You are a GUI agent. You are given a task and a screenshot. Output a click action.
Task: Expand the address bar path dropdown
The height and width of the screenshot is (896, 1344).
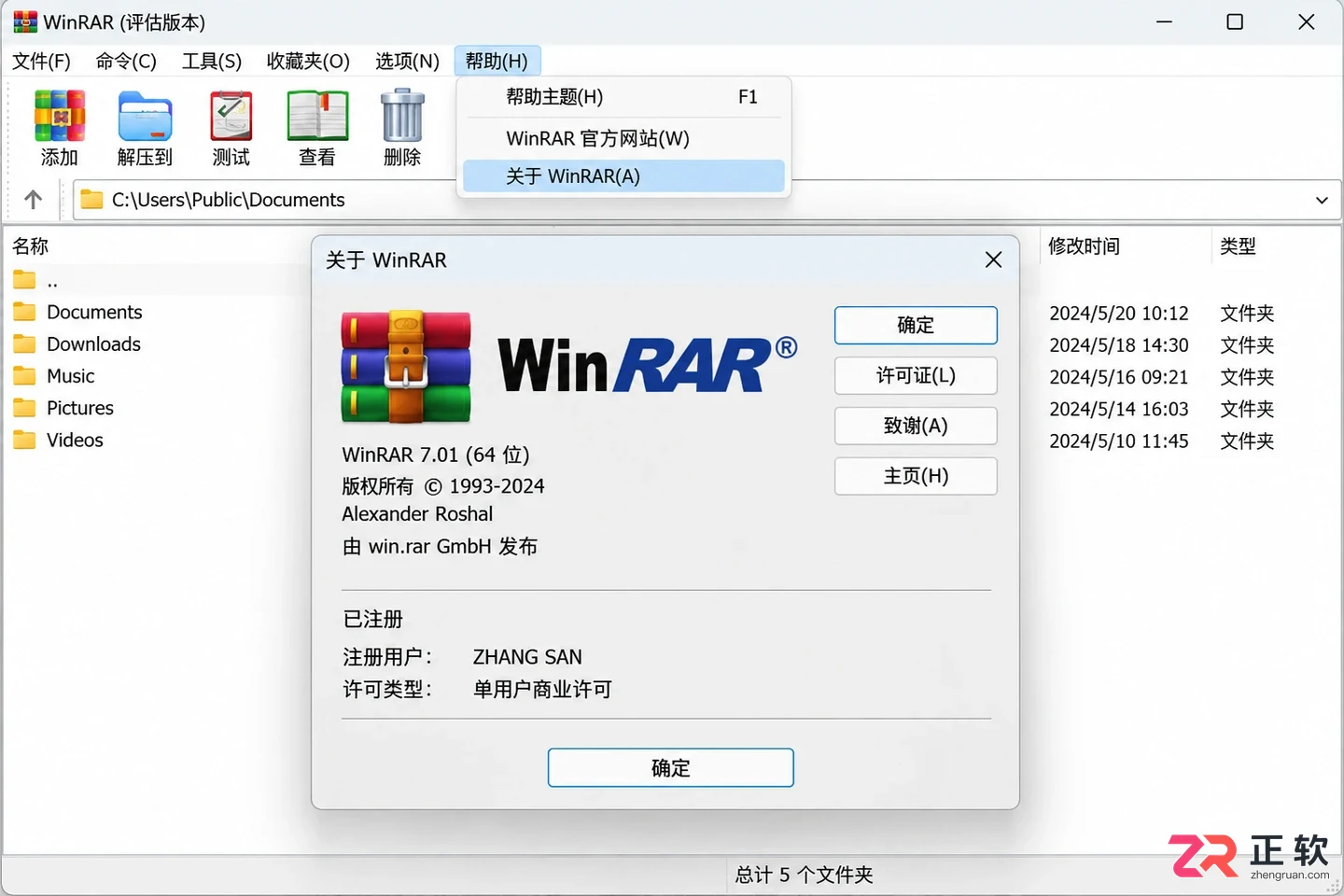point(1322,200)
